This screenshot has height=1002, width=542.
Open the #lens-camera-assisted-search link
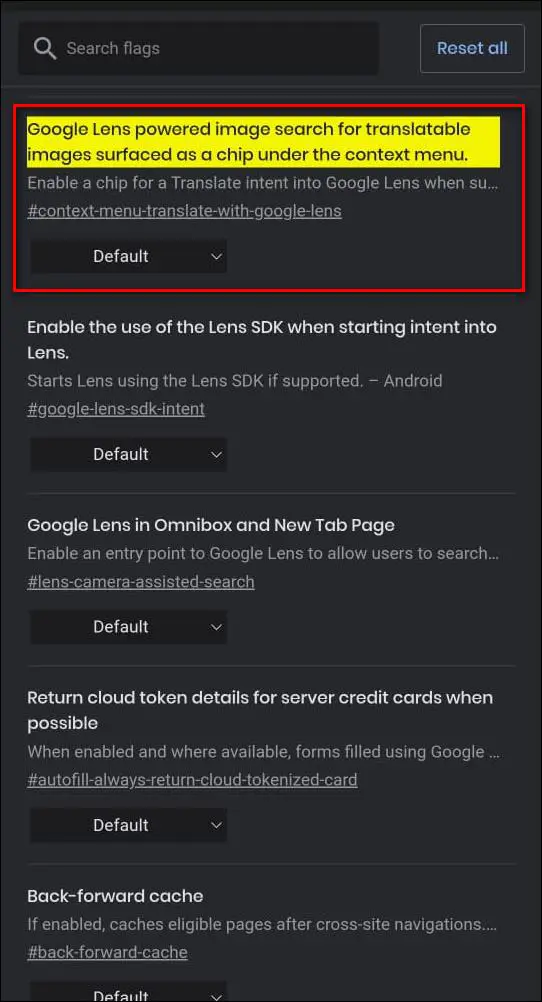[x=141, y=582]
